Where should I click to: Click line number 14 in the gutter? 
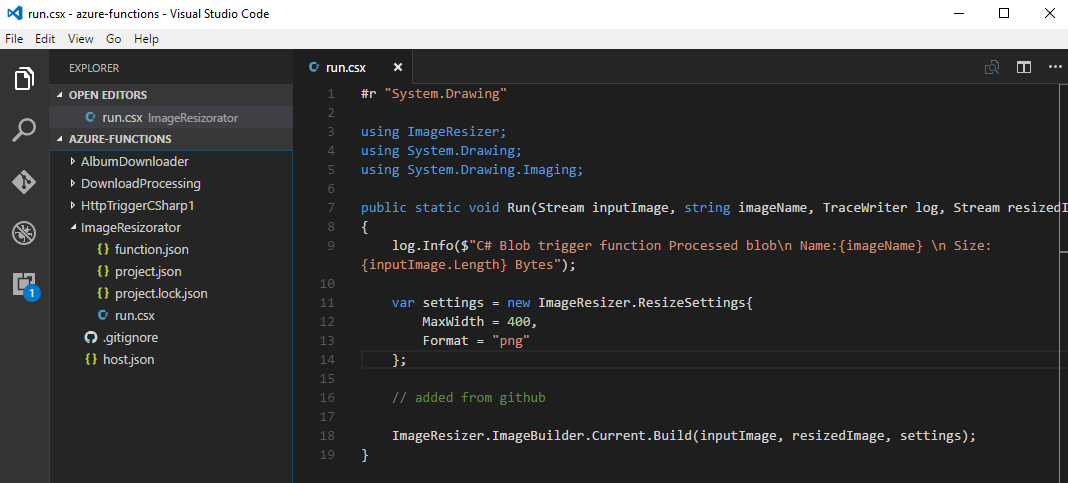[x=329, y=359]
